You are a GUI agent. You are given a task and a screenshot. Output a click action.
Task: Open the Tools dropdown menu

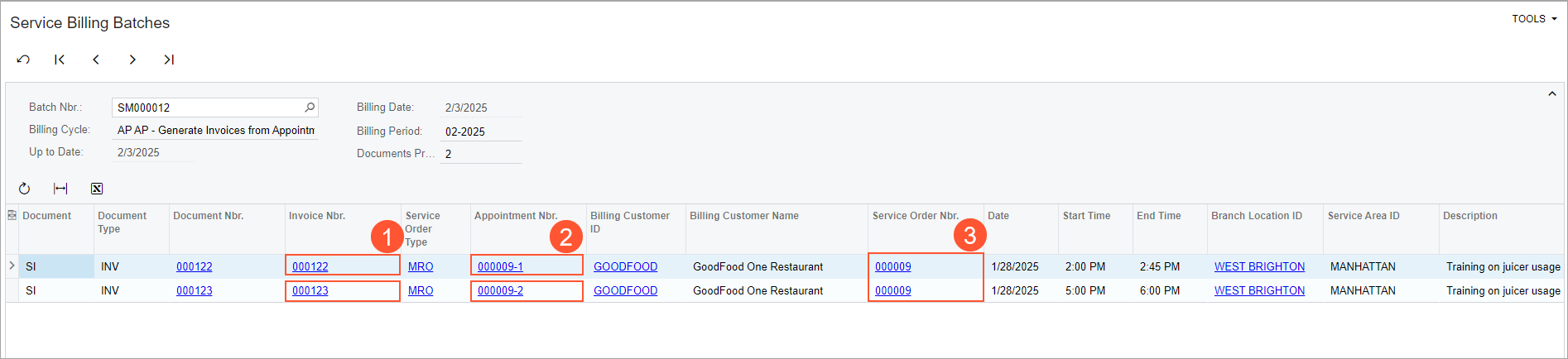(x=1534, y=19)
